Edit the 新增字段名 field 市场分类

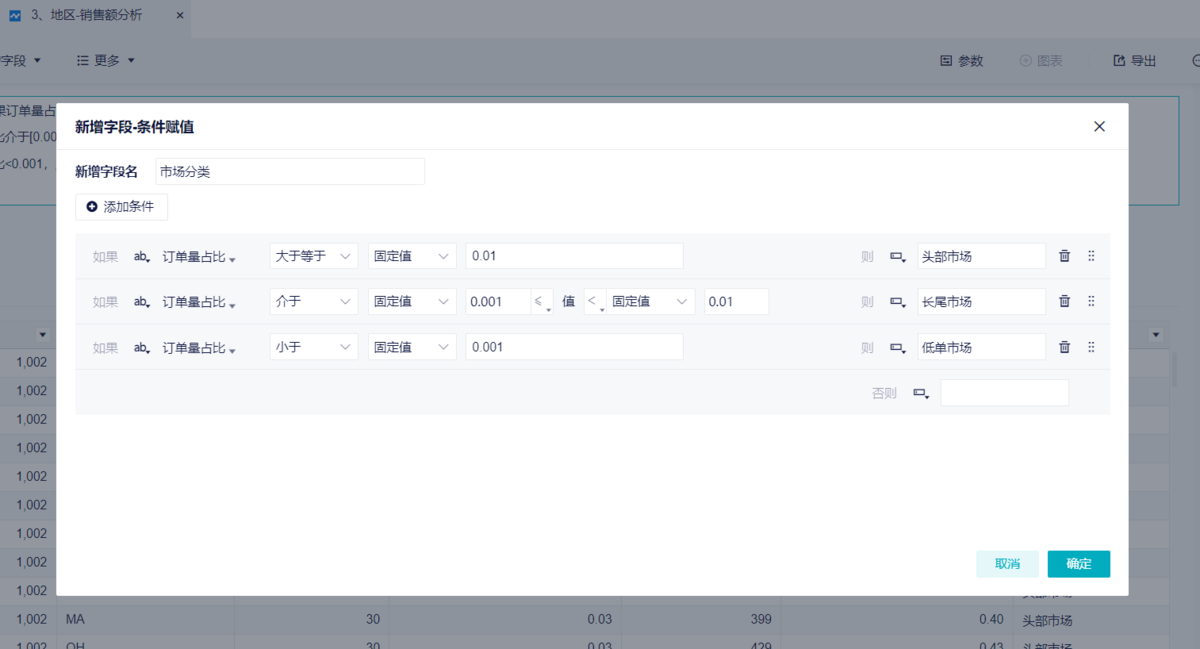tap(290, 172)
